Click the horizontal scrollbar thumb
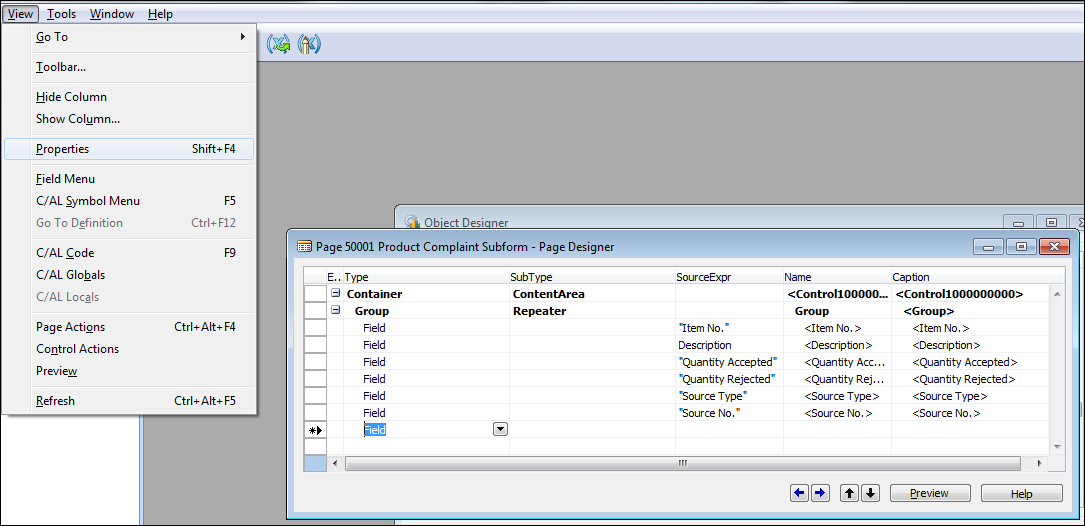 click(682, 463)
